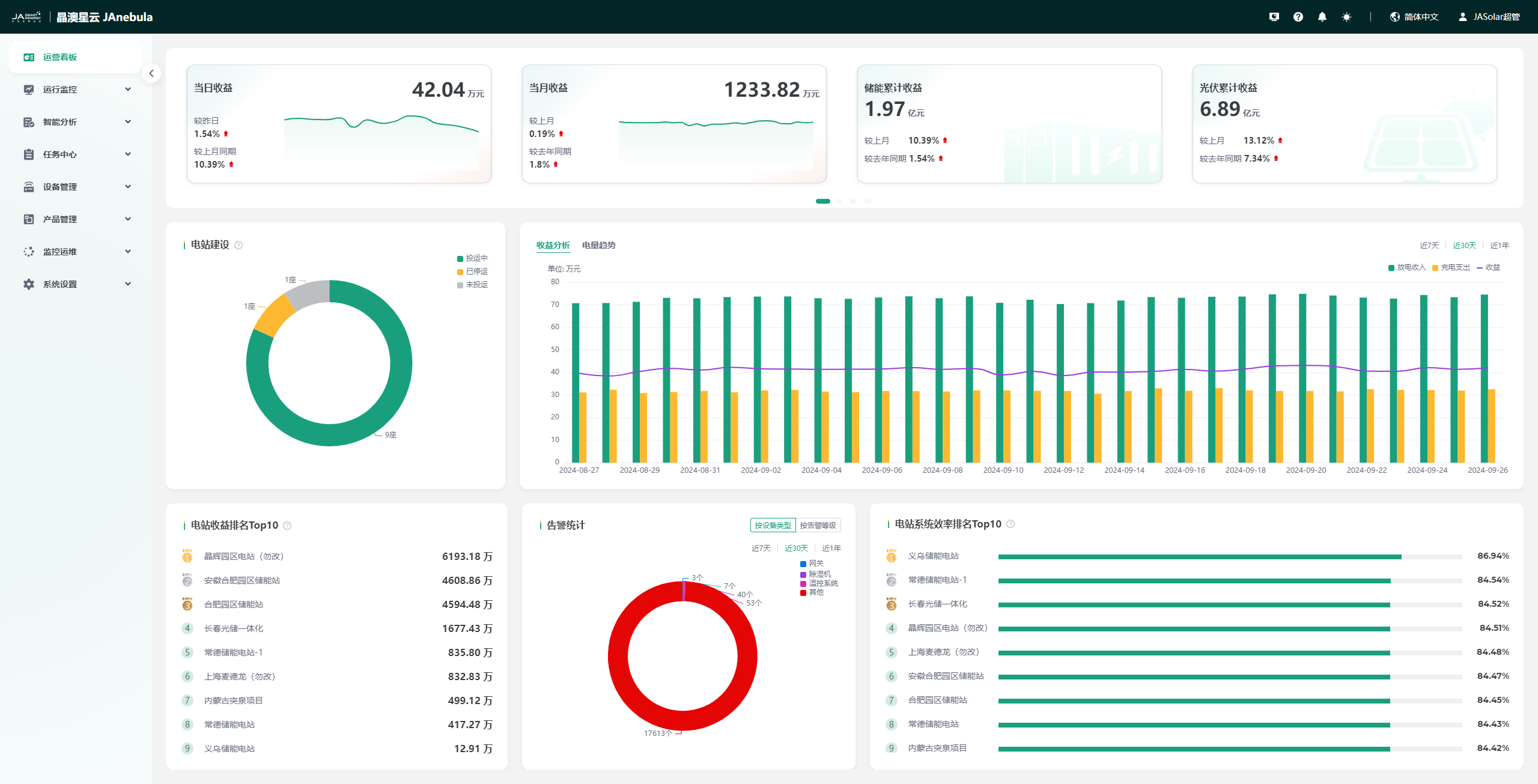Select 按告警等级 tab in alarm statistics
The width and height of the screenshot is (1538, 784).
tap(818, 525)
